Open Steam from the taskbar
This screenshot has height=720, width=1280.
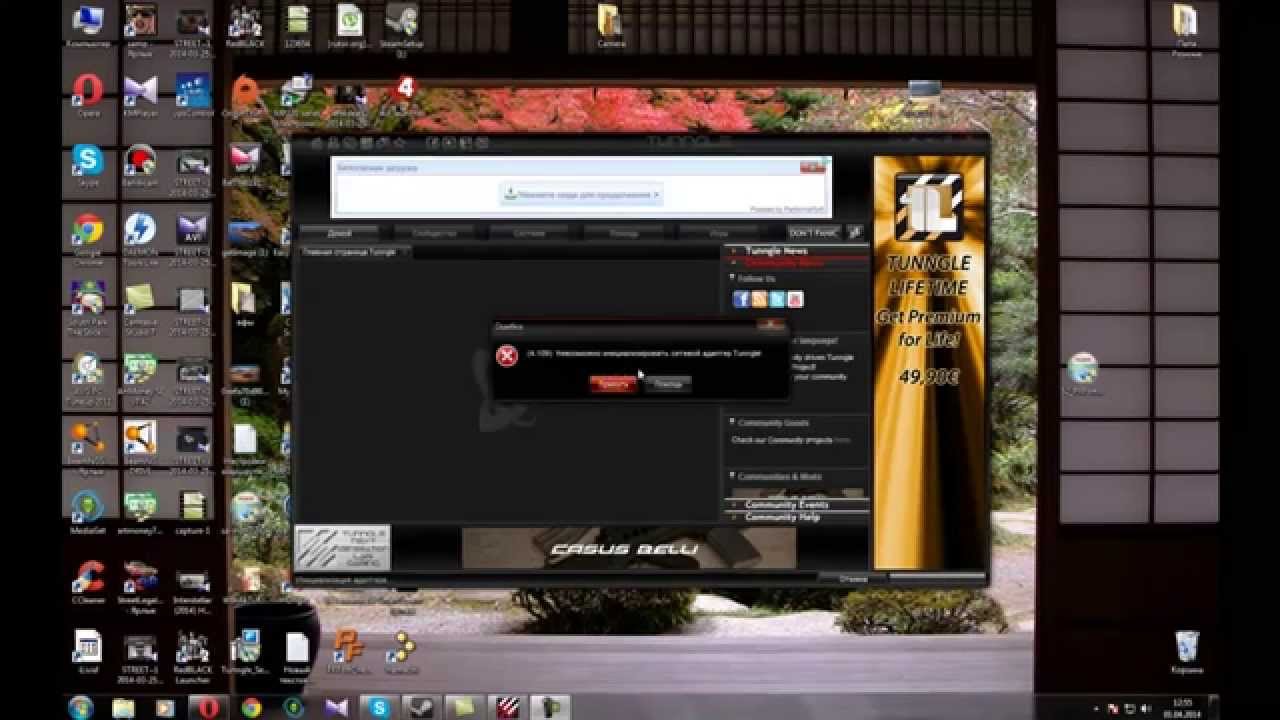422,707
